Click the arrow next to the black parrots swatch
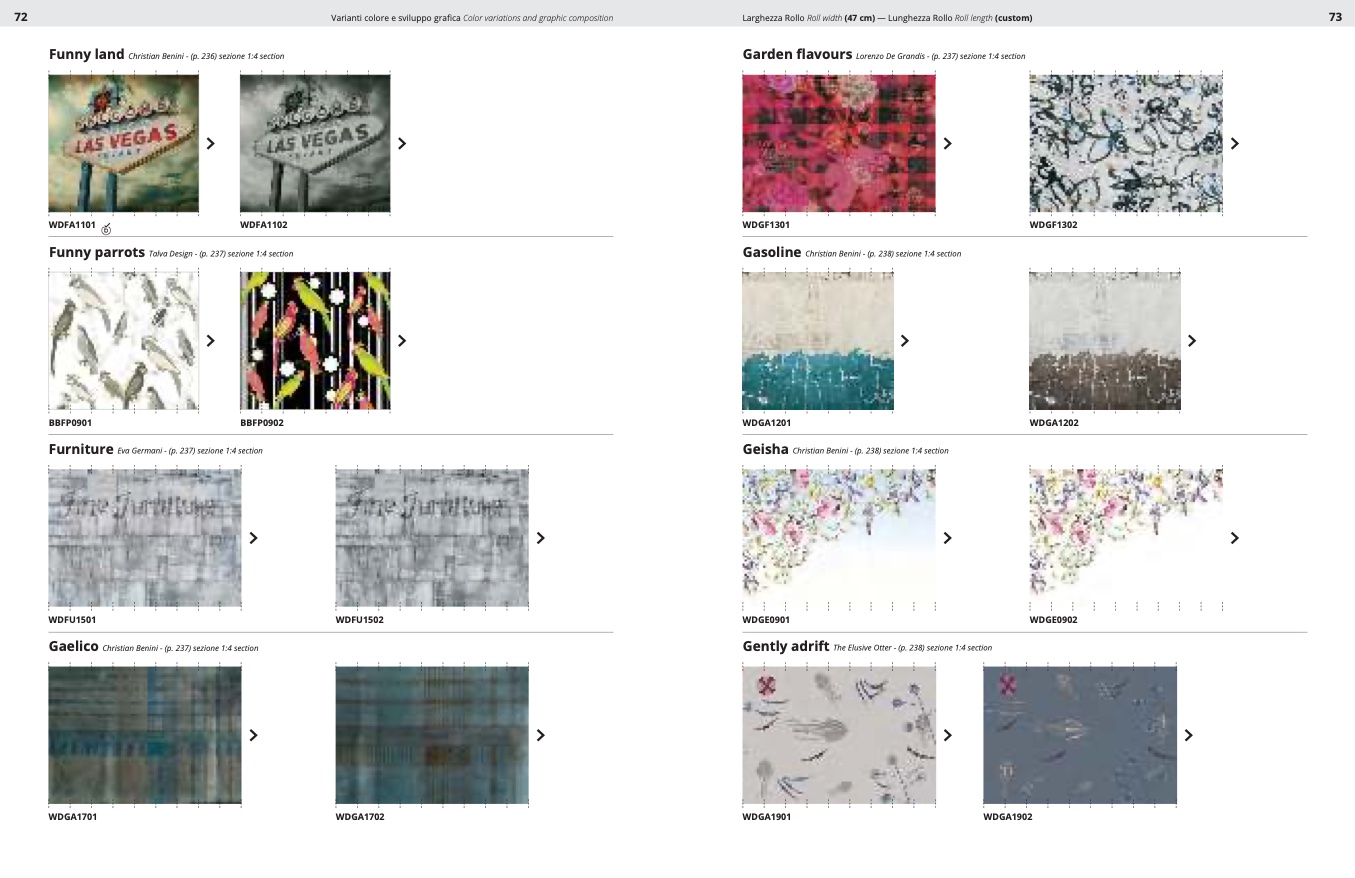The height and width of the screenshot is (878, 1355). [402, 341]
